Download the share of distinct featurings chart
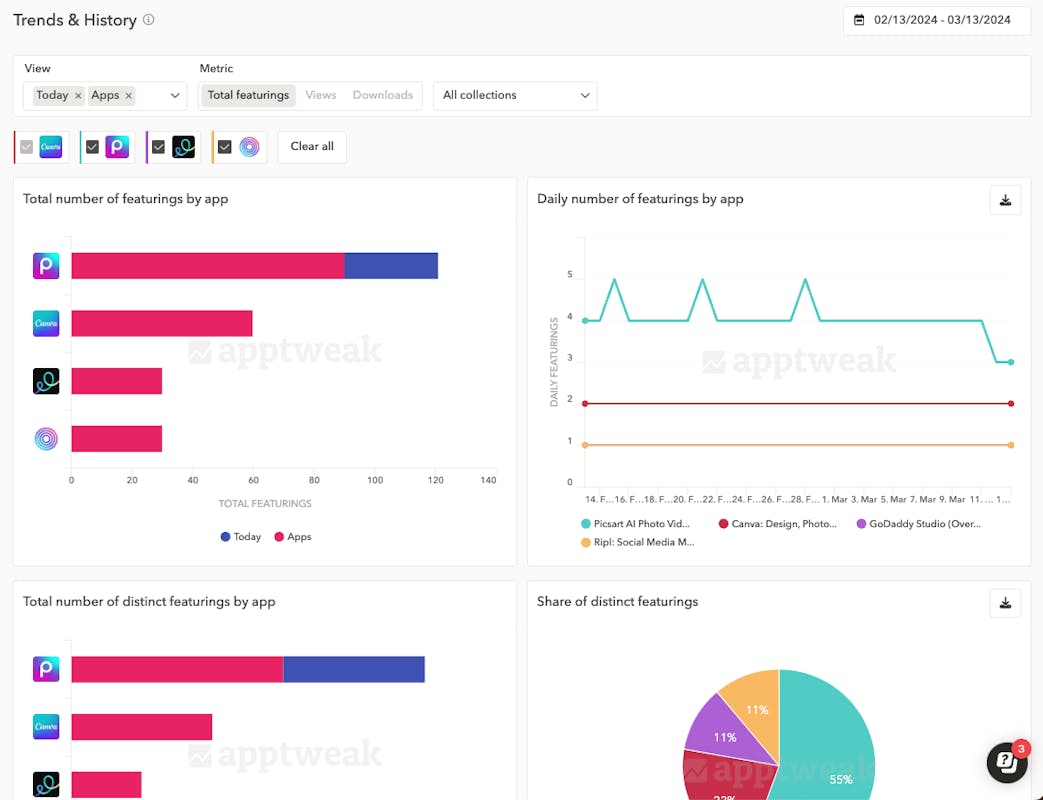The image size is (1043, 800). point(1005,603)
